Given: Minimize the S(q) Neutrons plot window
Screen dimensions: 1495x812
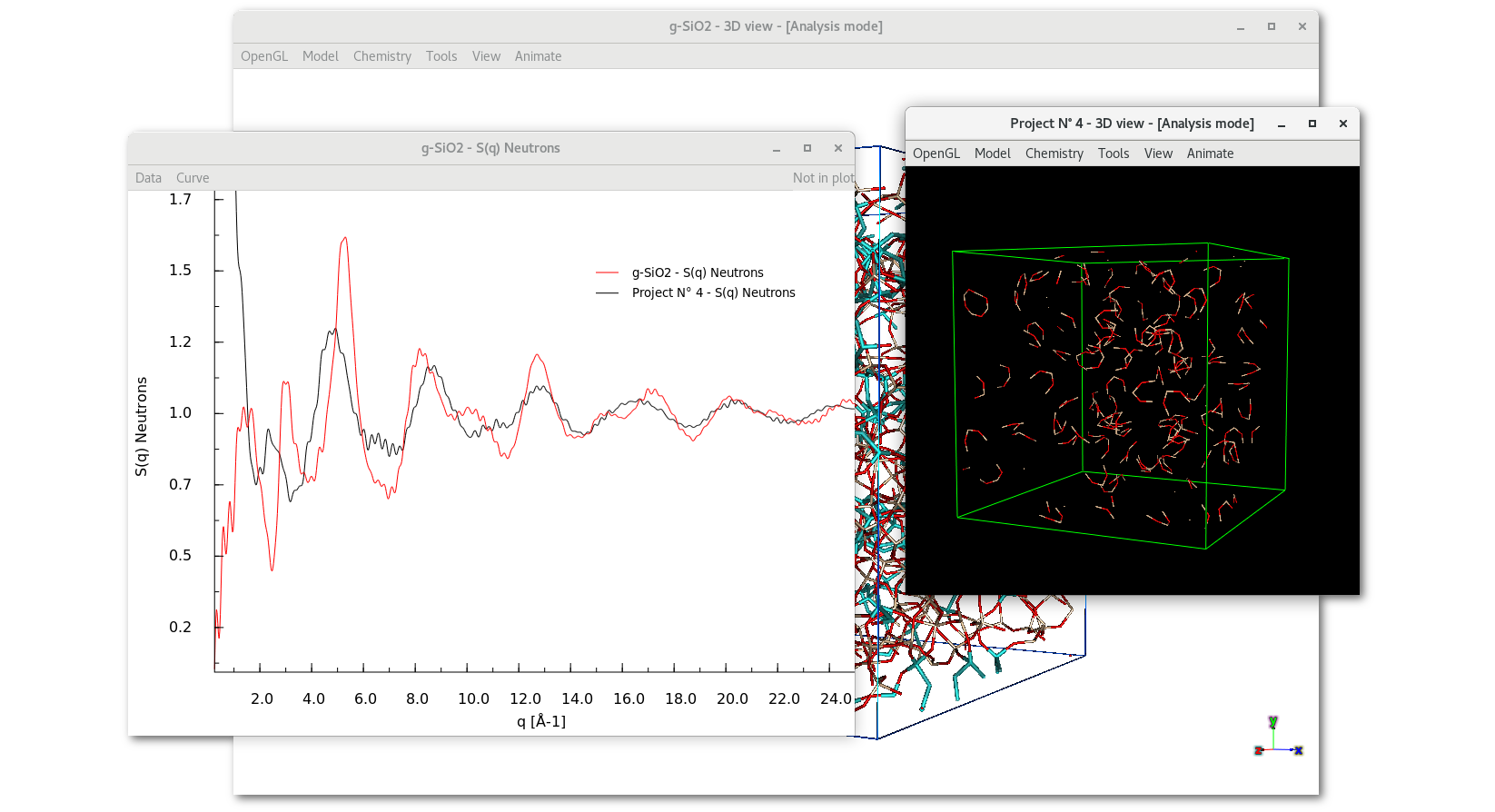Looking at the screenshot, I should pos(777,148).
